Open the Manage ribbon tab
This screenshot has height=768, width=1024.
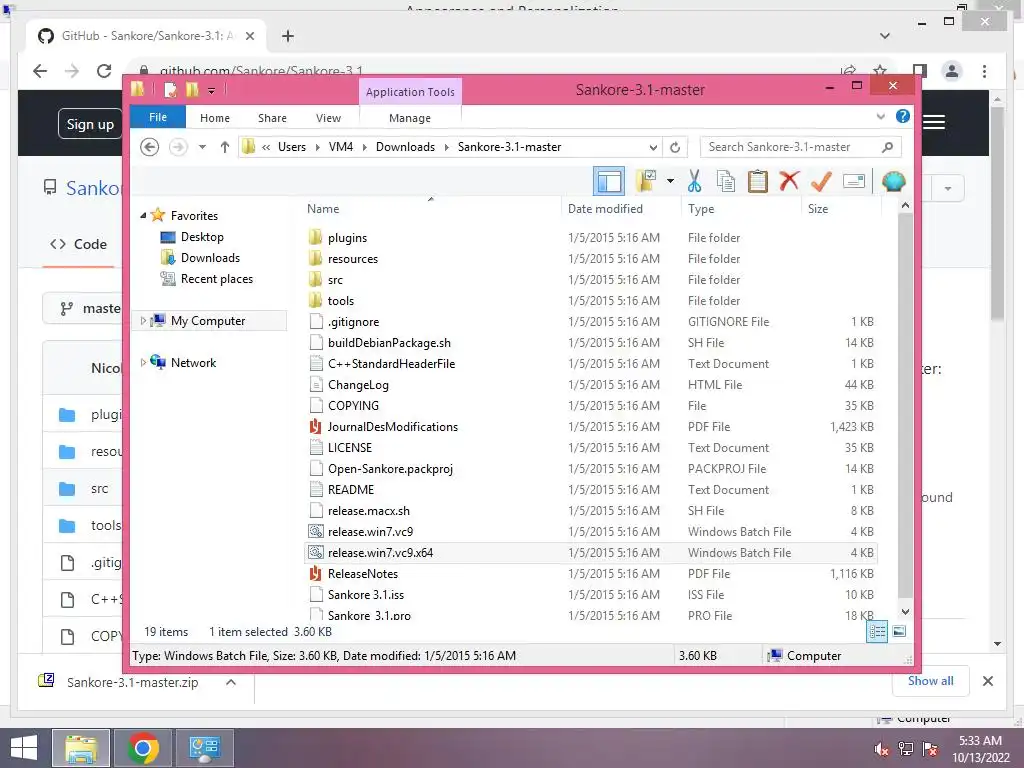(410, 118)
